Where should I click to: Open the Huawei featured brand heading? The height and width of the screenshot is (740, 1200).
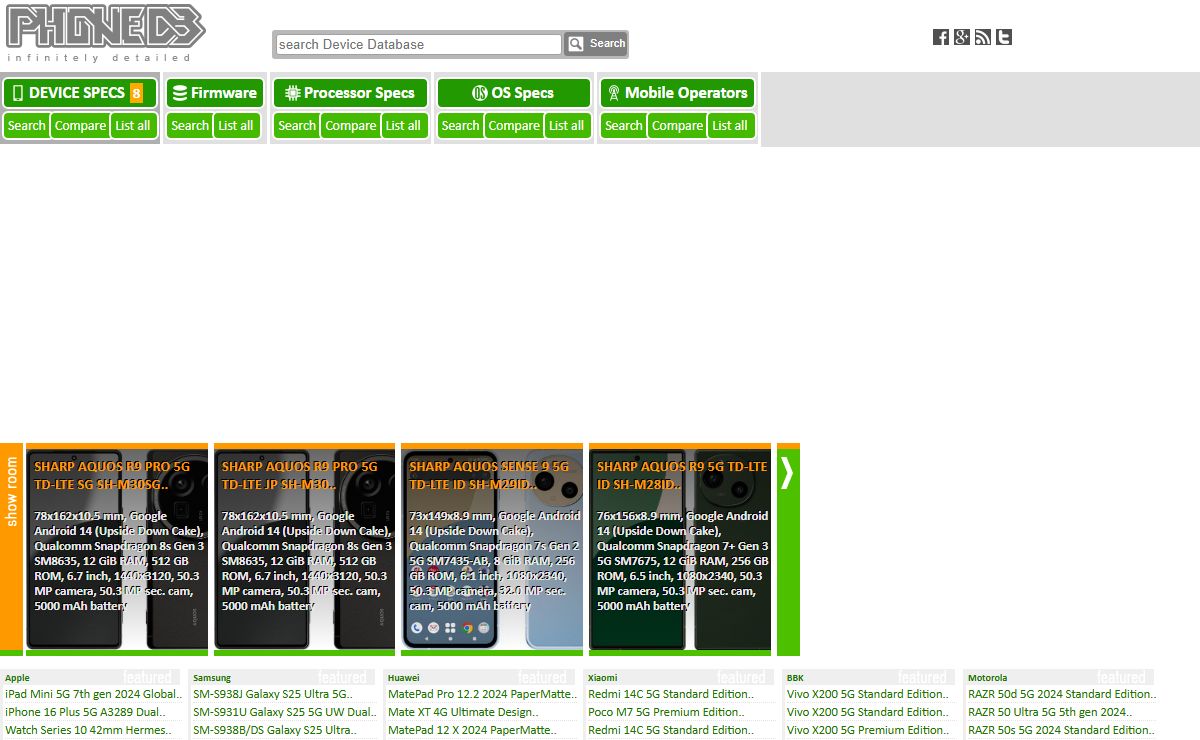point(404,678)
